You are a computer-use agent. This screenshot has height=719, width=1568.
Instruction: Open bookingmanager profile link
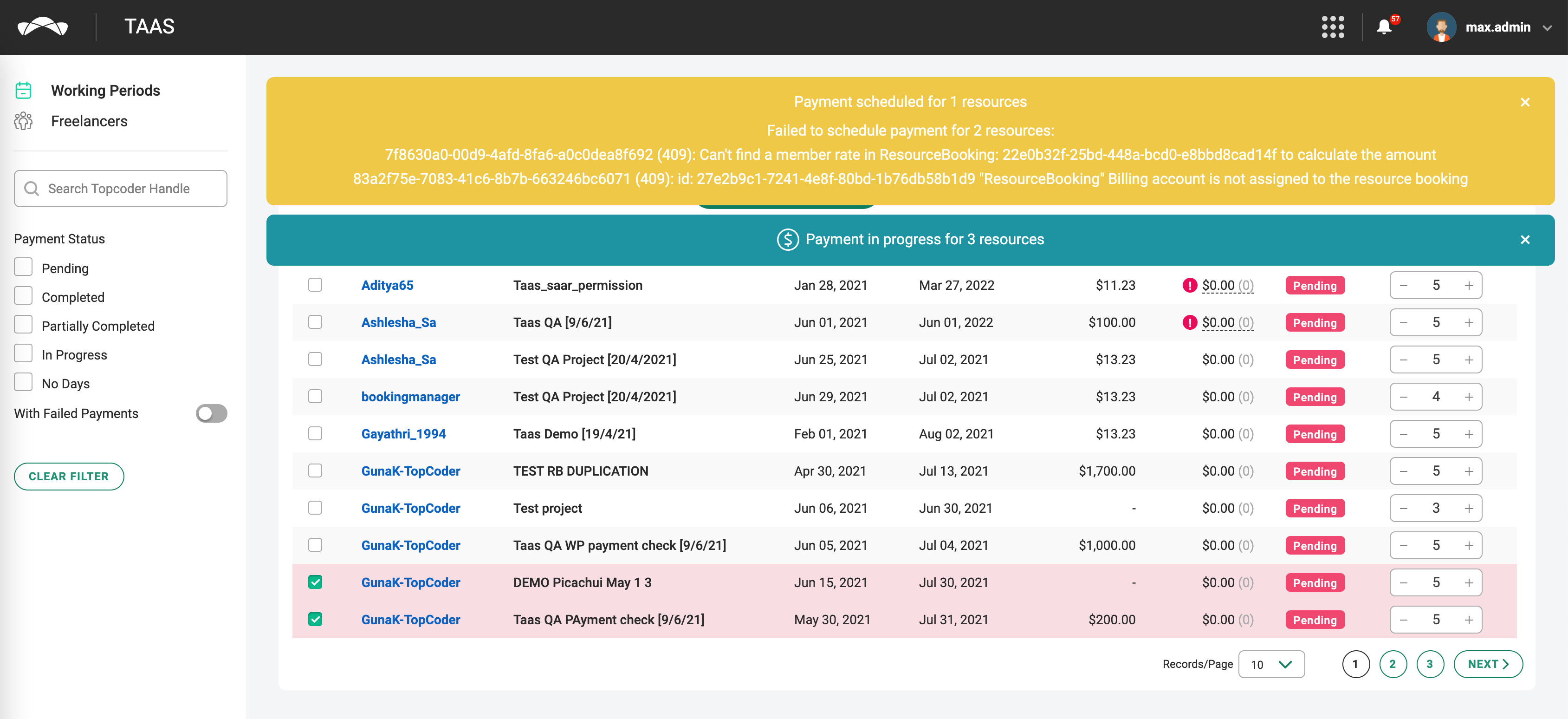point(410,397)
